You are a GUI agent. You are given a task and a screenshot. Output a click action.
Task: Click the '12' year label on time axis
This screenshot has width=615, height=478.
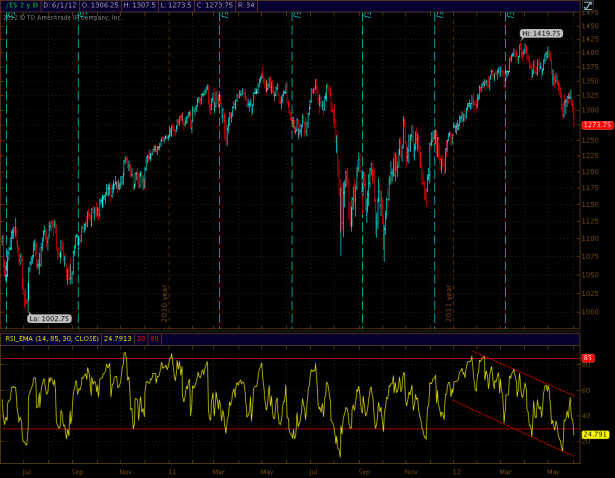click(455, 469)
